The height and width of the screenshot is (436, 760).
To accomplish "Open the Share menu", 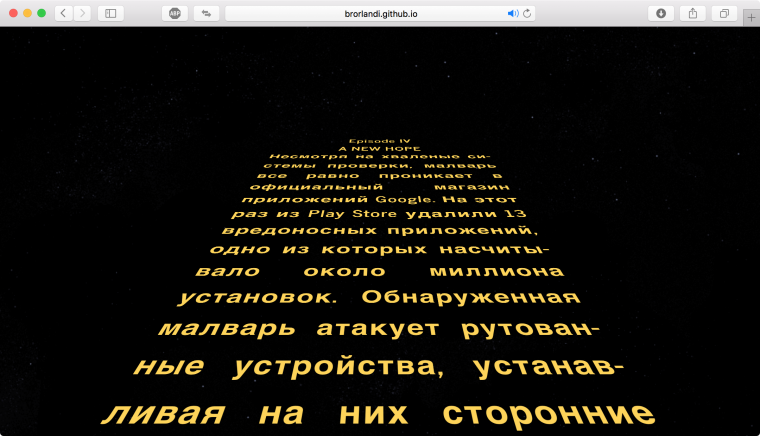I will [x=693, y=14].
